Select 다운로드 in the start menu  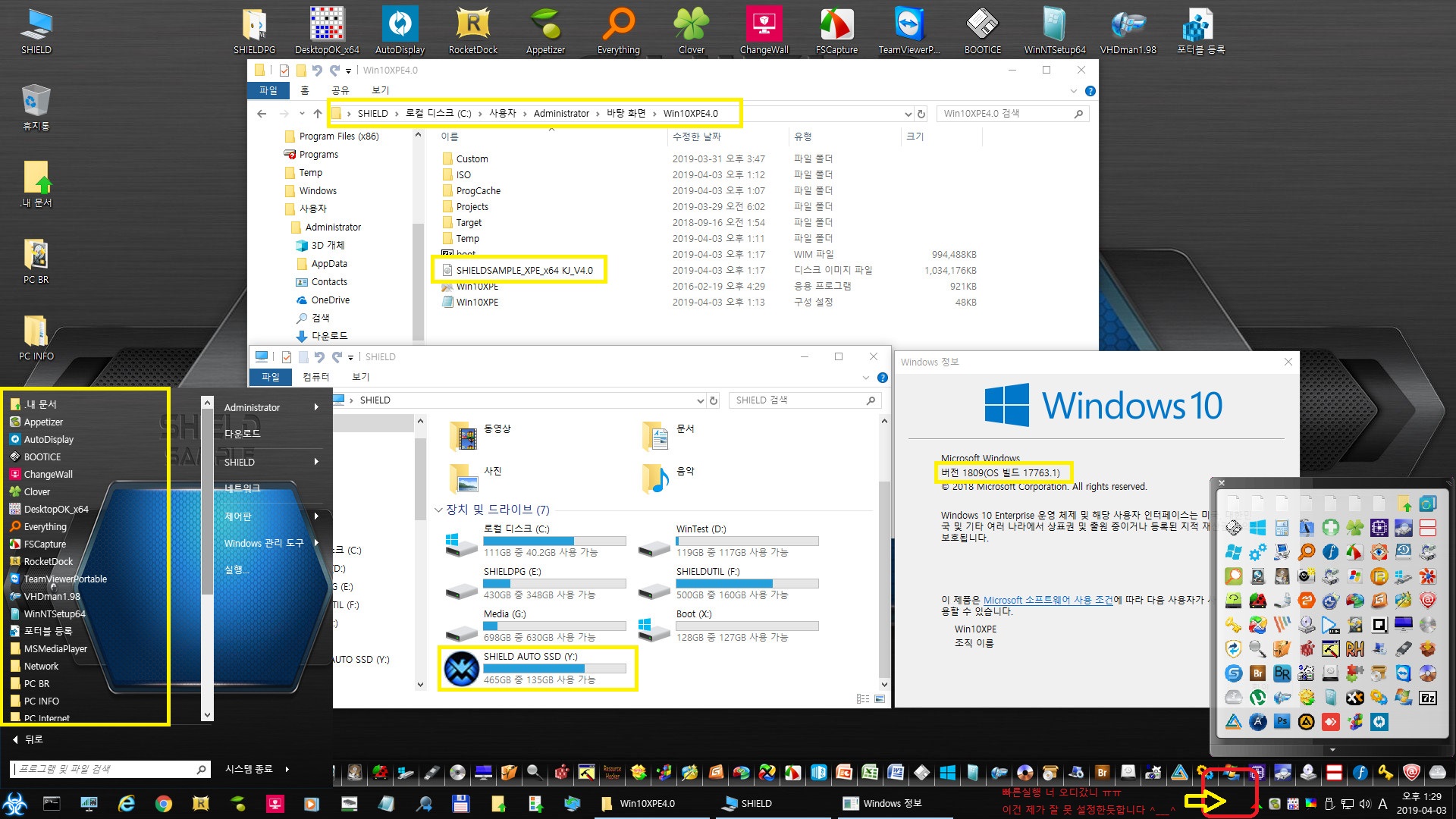click(242, 434)
